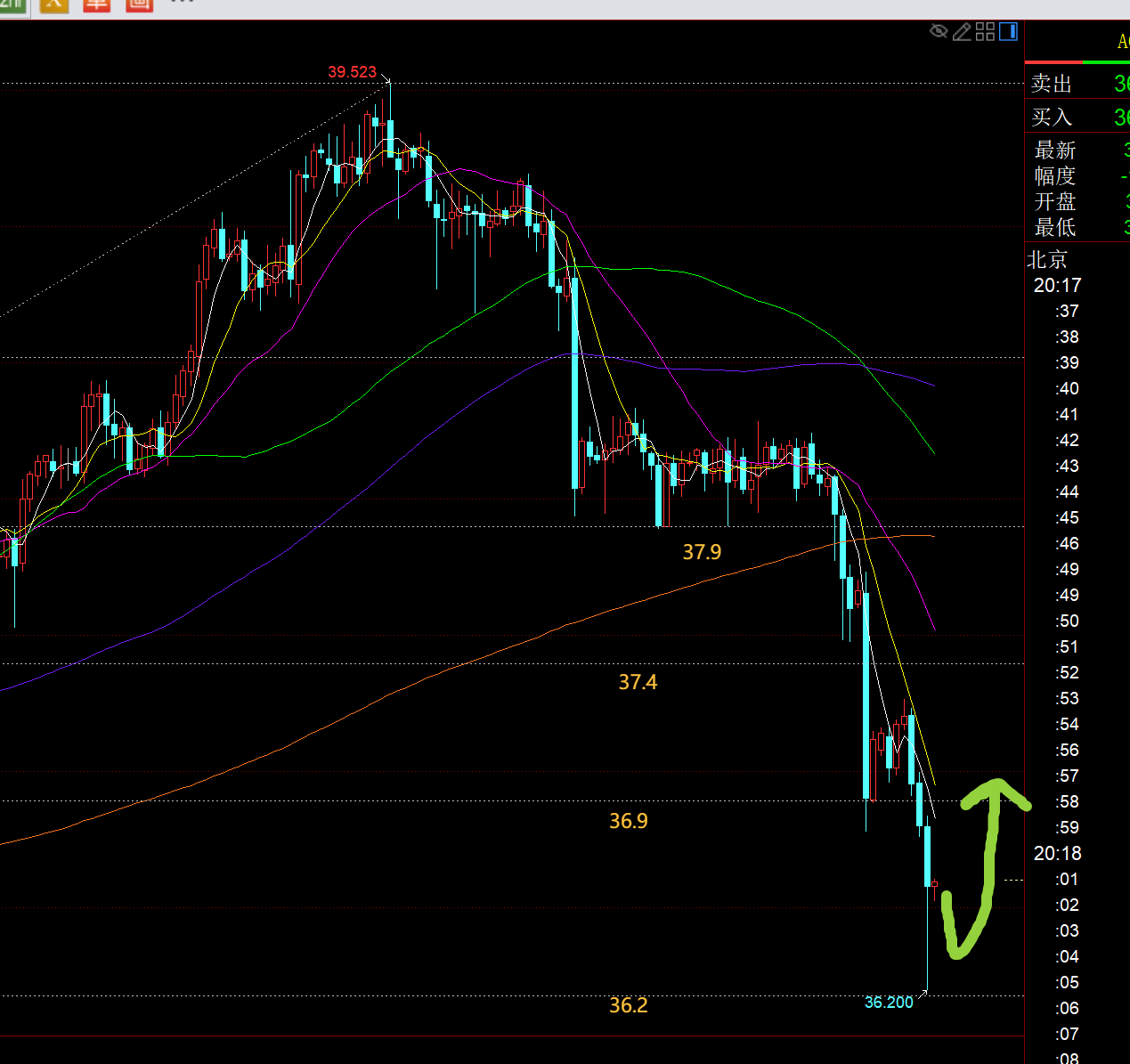
Task: Click the 北京 time column header
Action: pyautogui.click(x=1047, y=260)
